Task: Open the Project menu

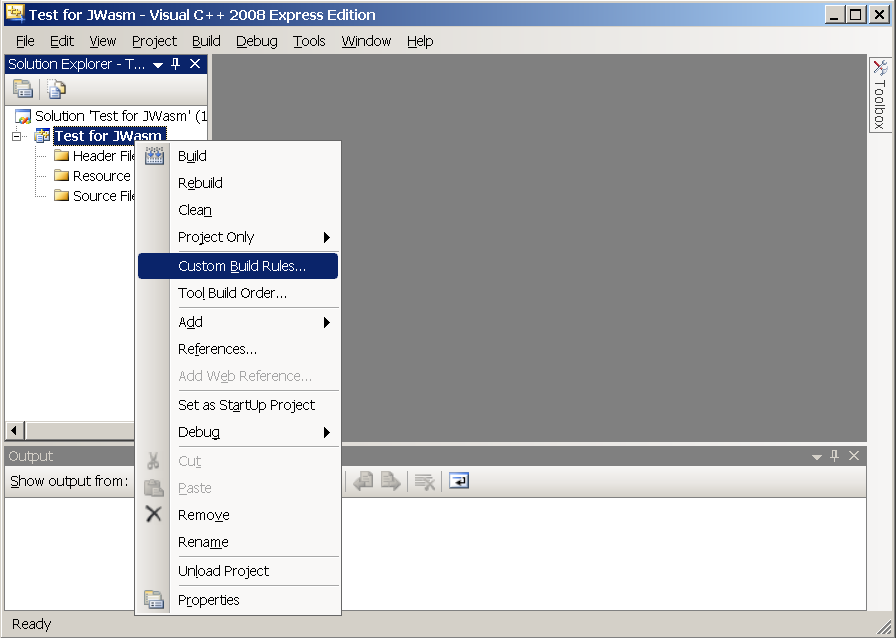Action: [x=154, y=41]
